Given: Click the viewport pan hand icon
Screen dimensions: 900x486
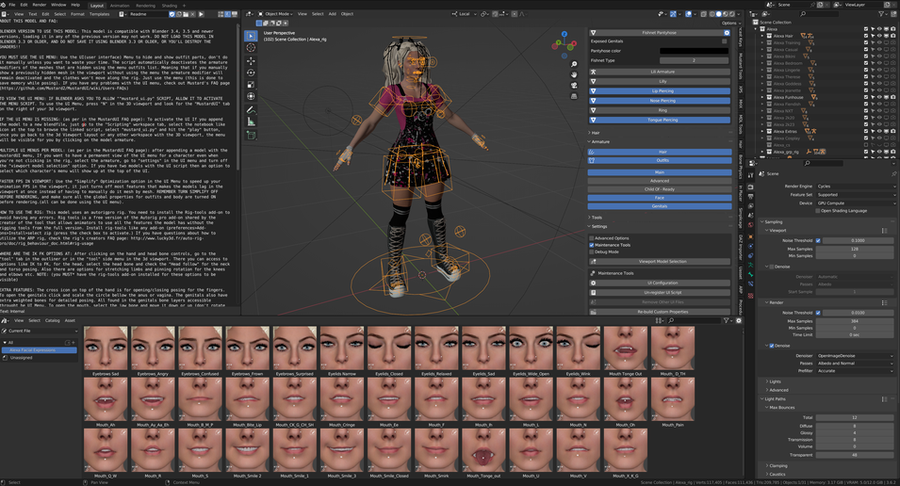Looking at the screenshot, I should coord(573,75).
